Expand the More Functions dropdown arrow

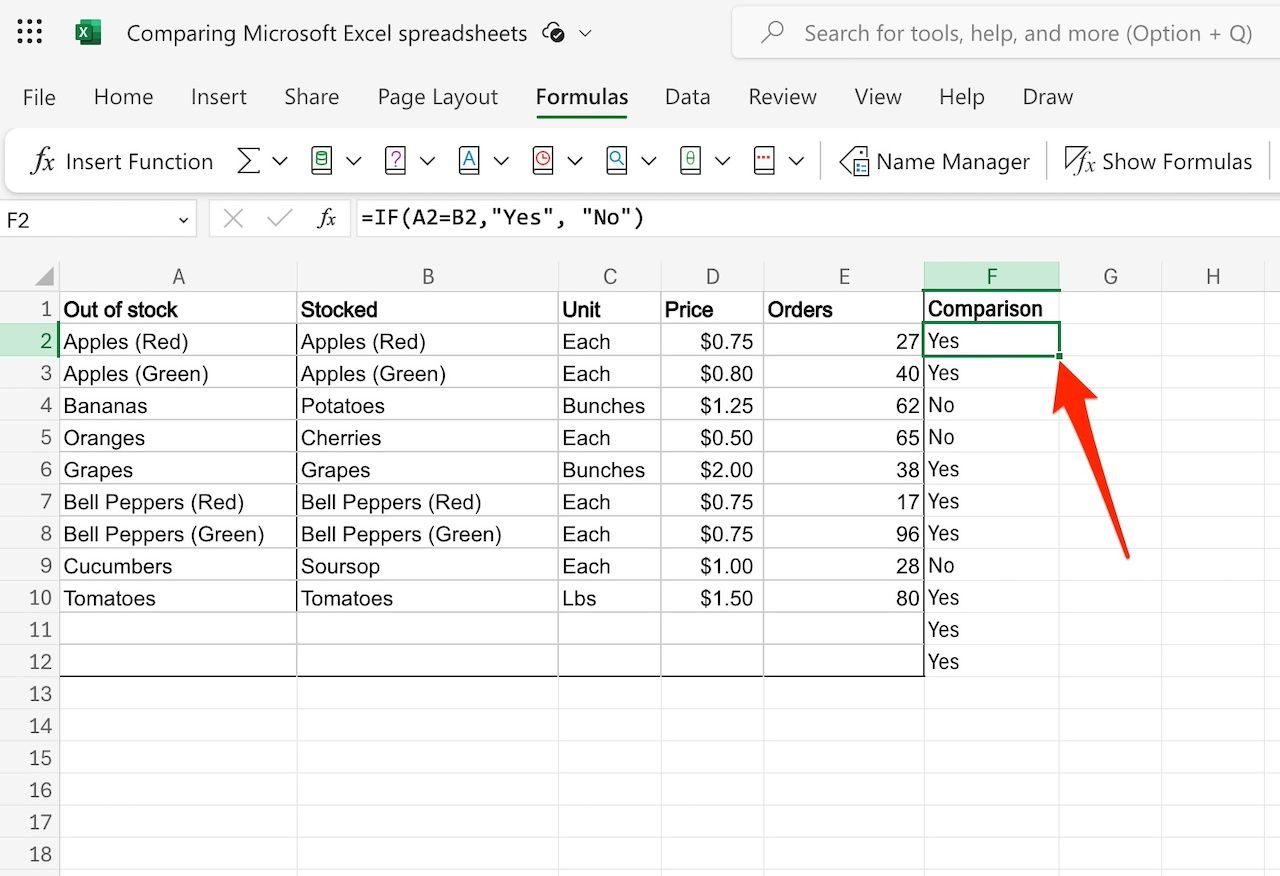pos(797,161)
